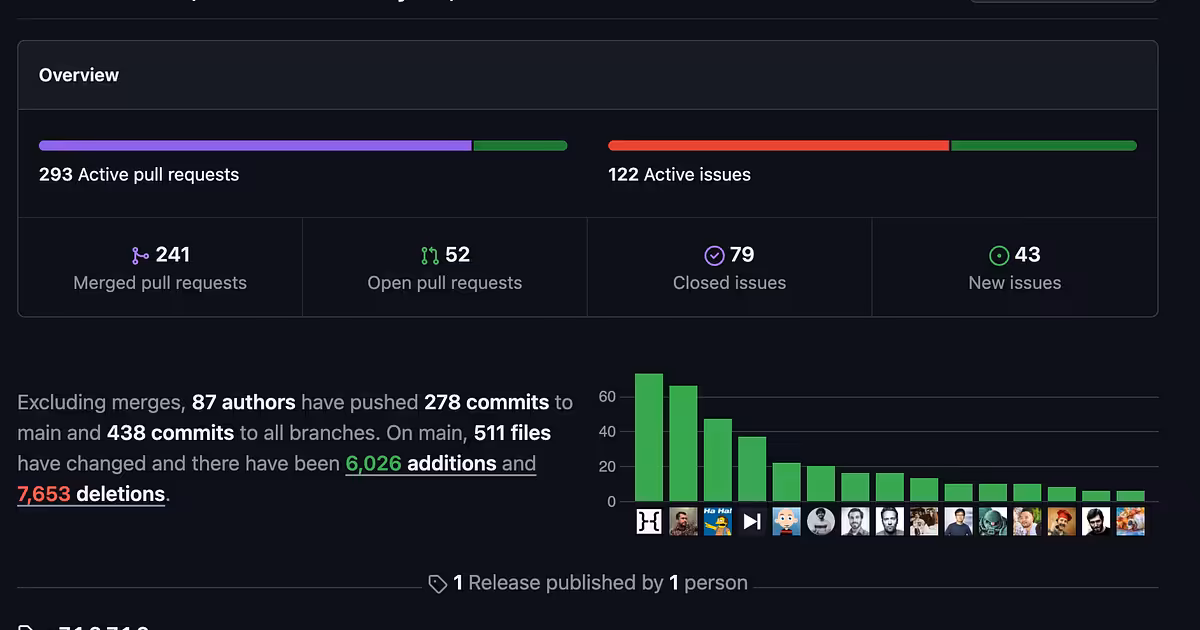1200x630 pixels.
Task: Click the tag icon beside Release published
Action: [x=437, y=583]
